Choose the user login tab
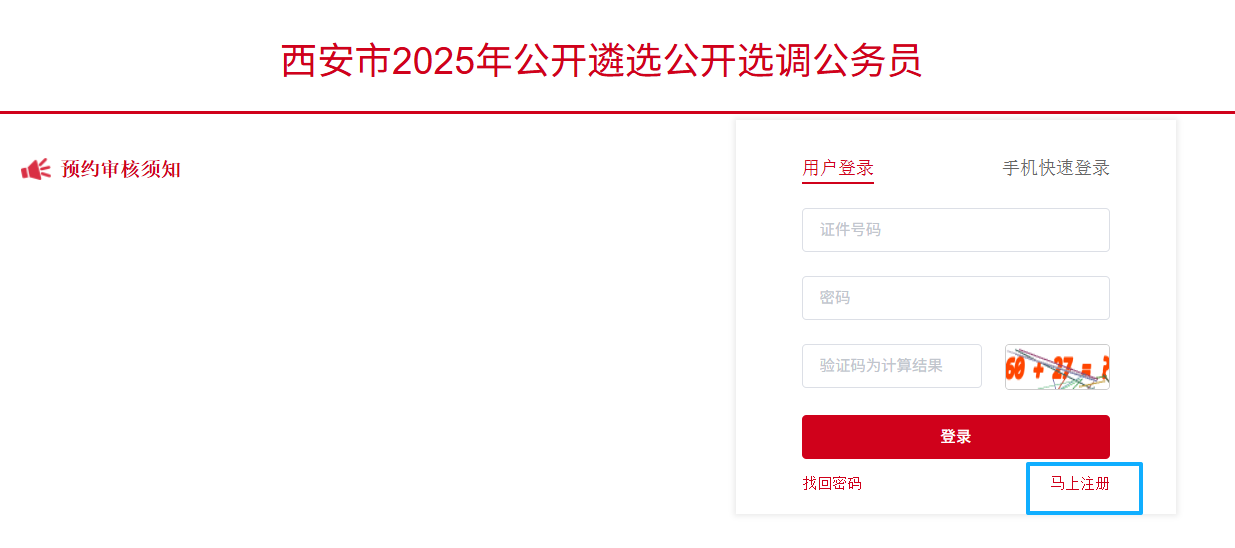The image size is (1235, 548). point(838,168)
